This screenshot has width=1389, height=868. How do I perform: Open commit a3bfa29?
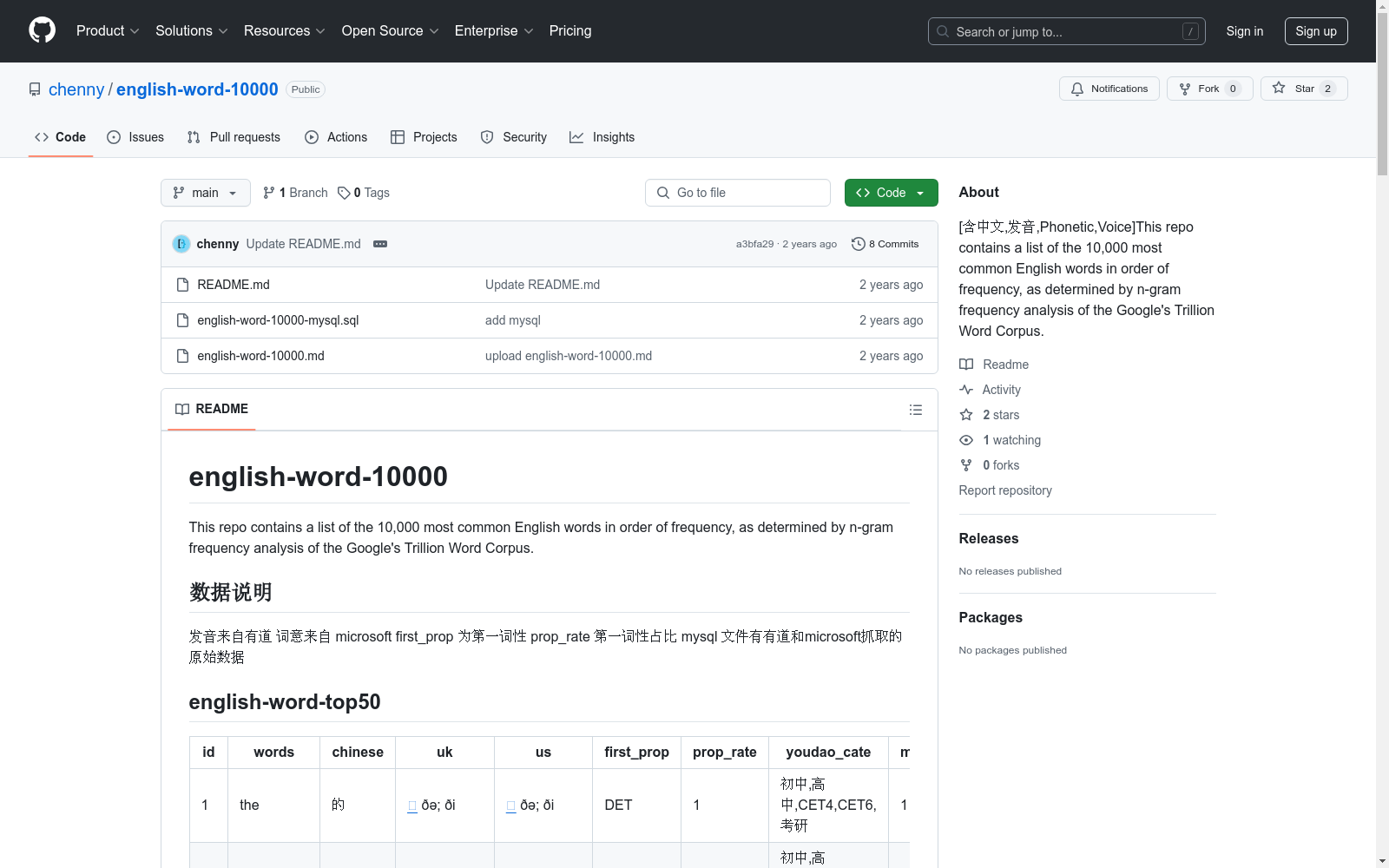pos(754,244)
